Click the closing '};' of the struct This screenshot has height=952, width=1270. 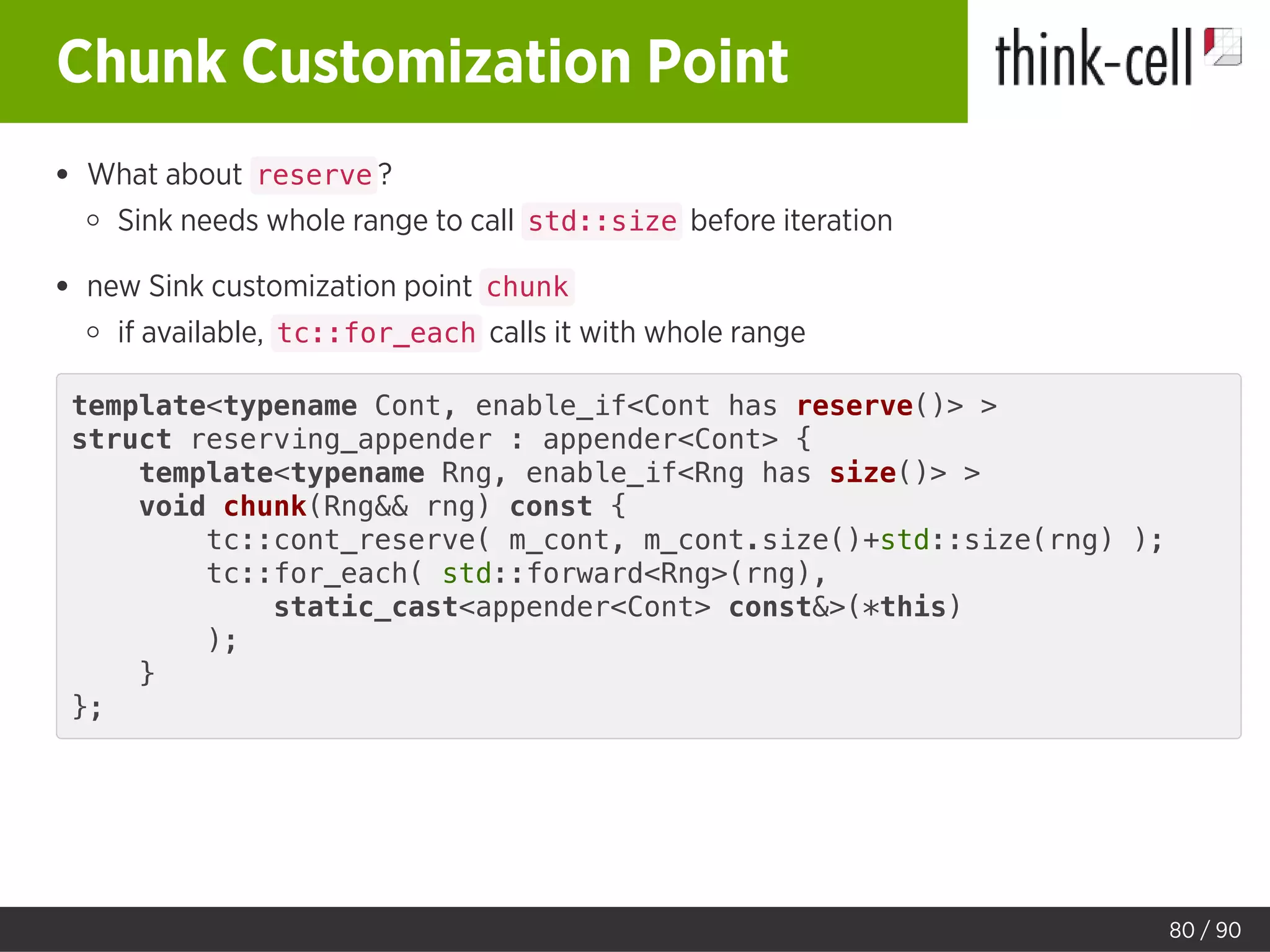point(87,707)
